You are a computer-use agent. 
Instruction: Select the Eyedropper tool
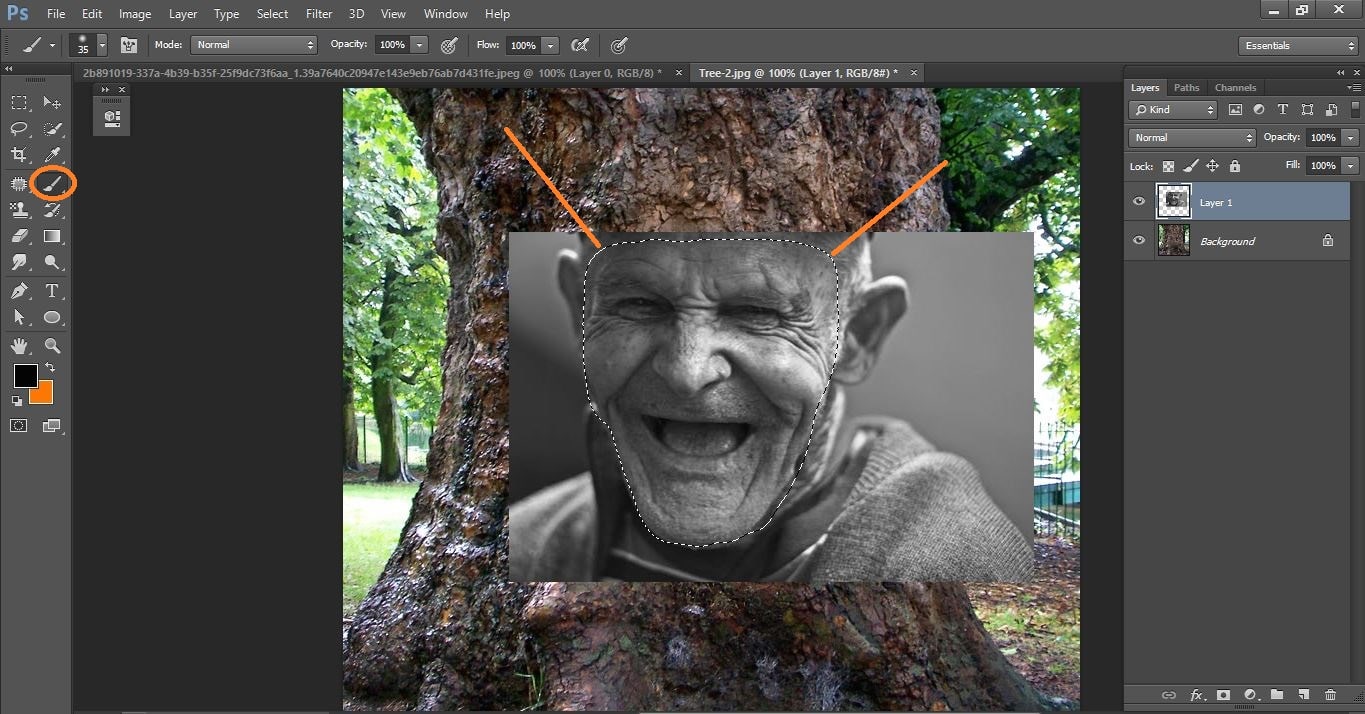pos(52,155)
